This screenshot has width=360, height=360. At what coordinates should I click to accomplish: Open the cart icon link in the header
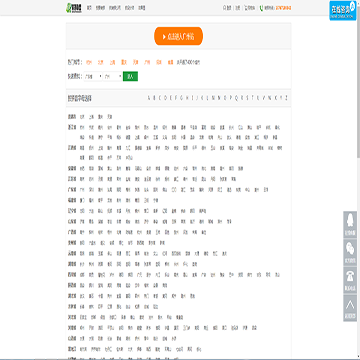point(246,8)
